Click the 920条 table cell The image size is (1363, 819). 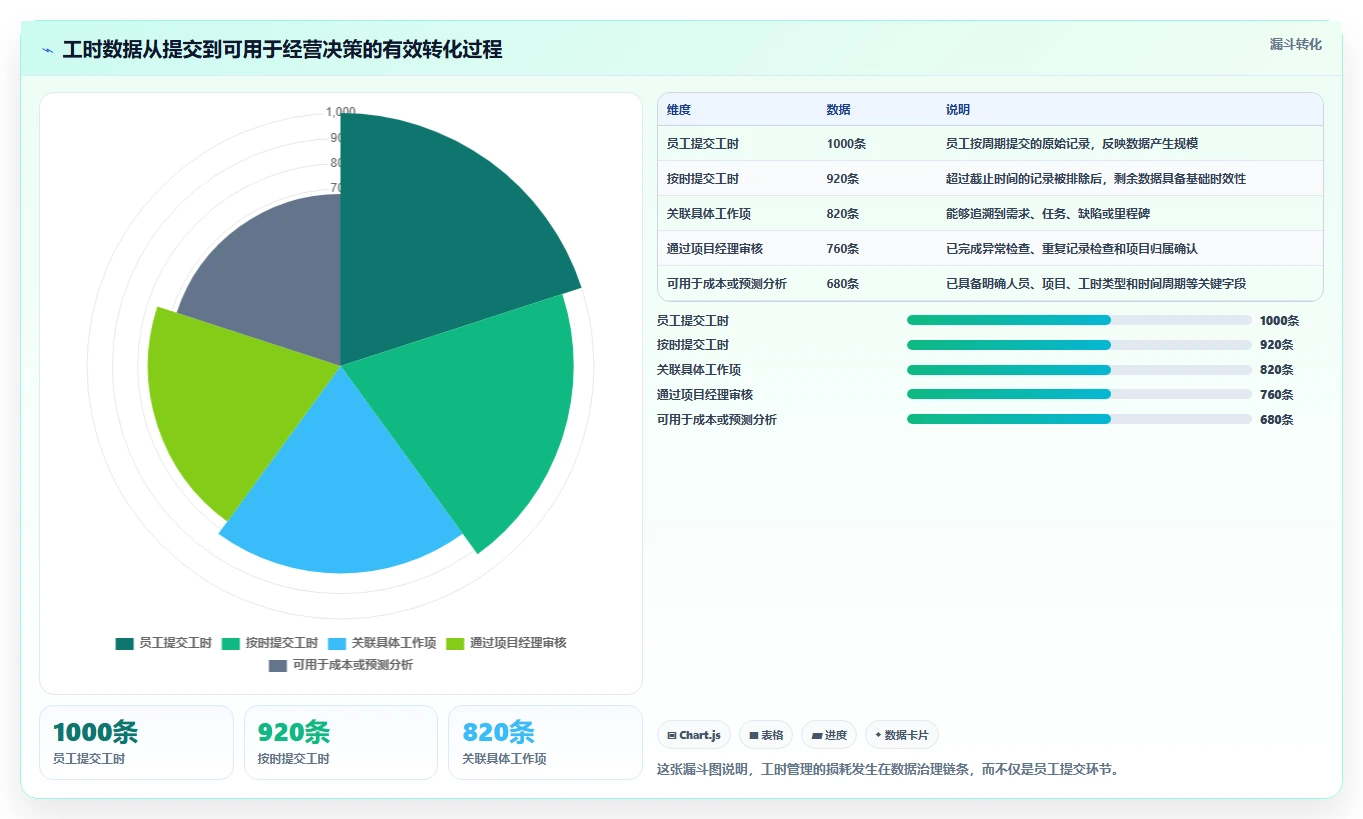click(x=843, y=179)
